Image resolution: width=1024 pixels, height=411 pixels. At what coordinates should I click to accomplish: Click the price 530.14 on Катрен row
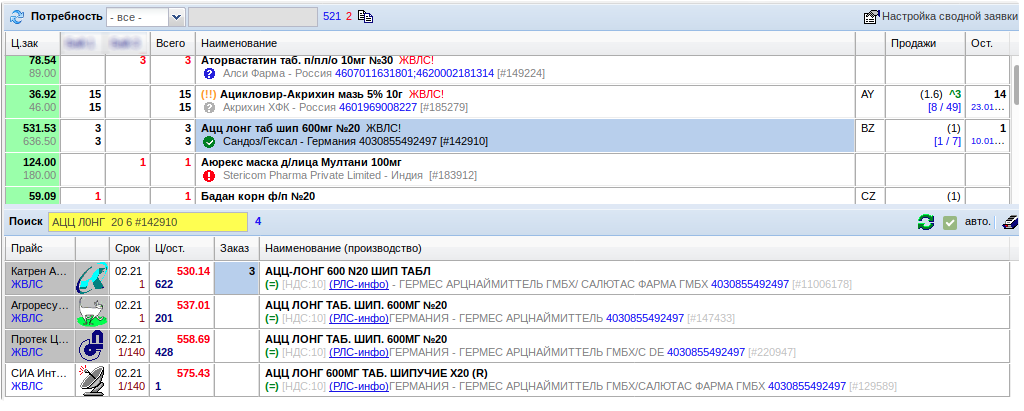193,271
